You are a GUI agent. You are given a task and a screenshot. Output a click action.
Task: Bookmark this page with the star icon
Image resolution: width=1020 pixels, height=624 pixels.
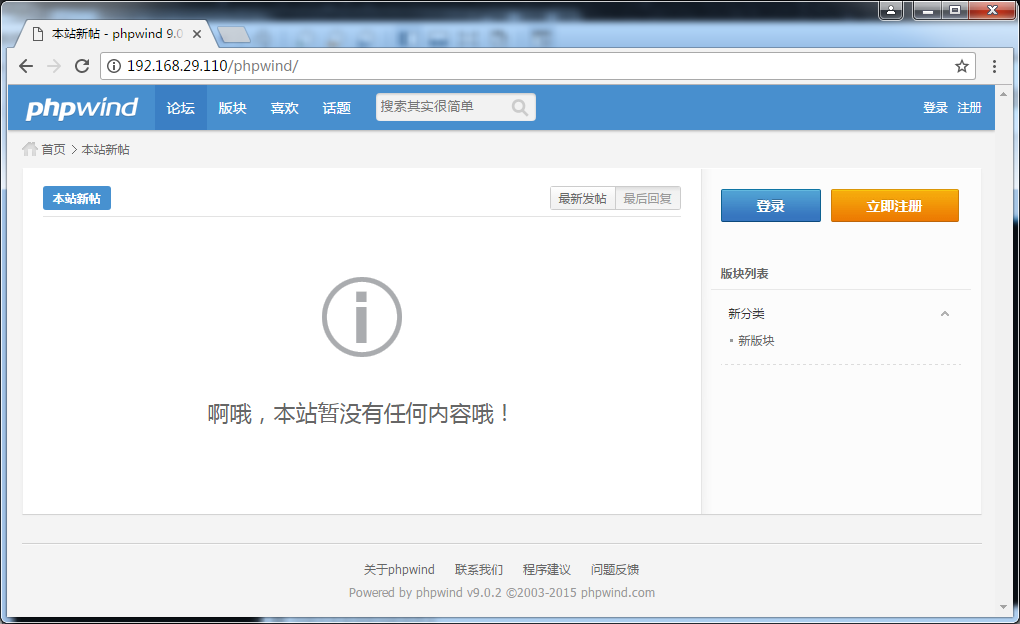point(961,66)
